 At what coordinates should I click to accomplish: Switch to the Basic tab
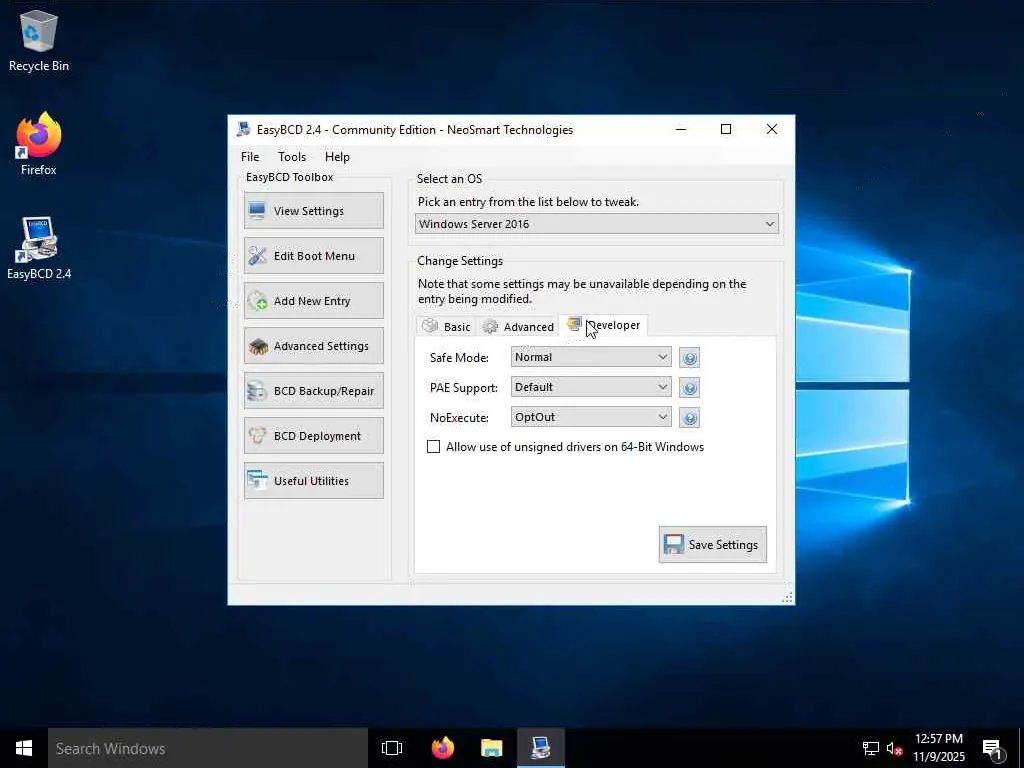click(447, 327)
